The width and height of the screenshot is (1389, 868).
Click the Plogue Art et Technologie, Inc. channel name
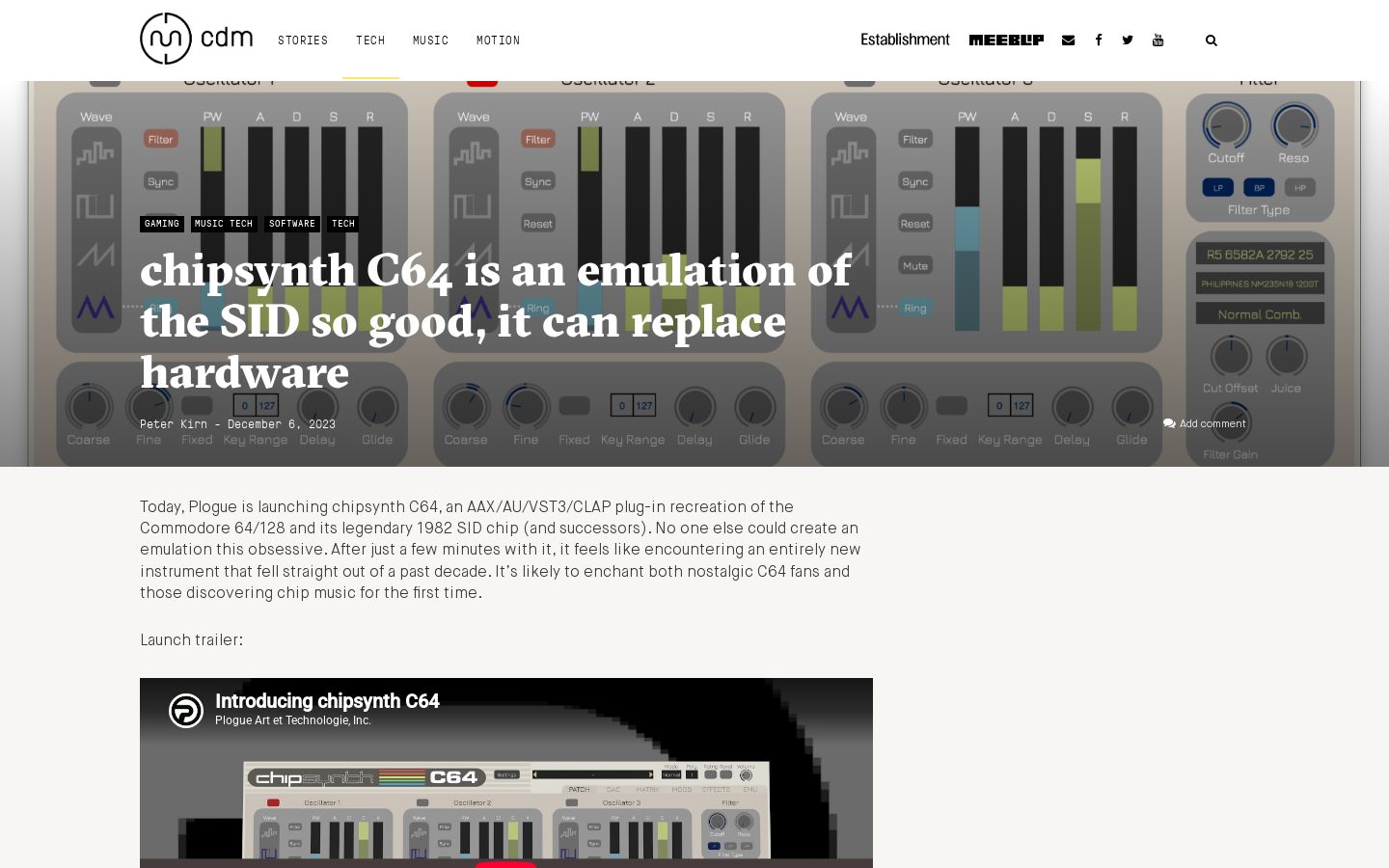[x=293, y=720]
